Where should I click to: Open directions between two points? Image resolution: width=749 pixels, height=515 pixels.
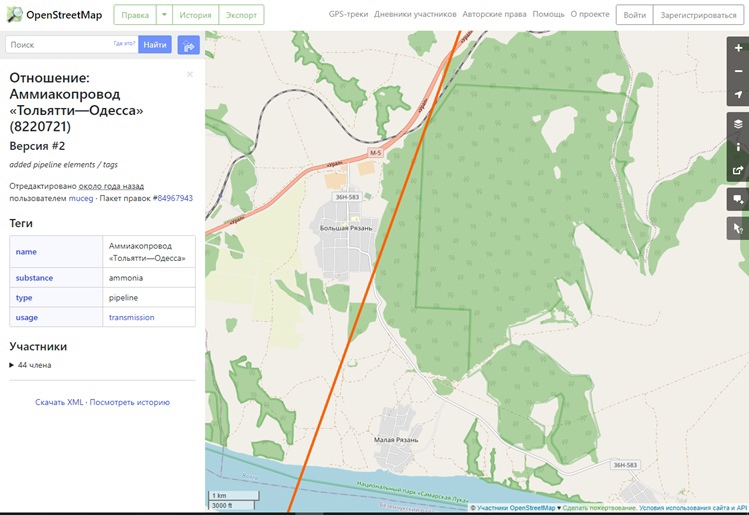[188, 45]
